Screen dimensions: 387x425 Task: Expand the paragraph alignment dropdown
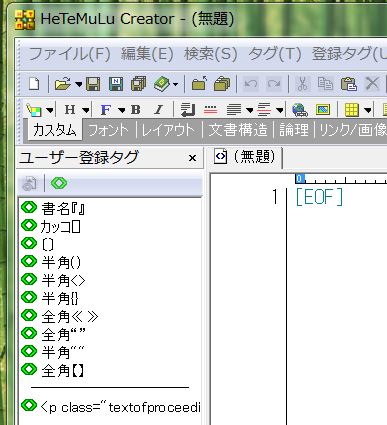pos(249,110)
